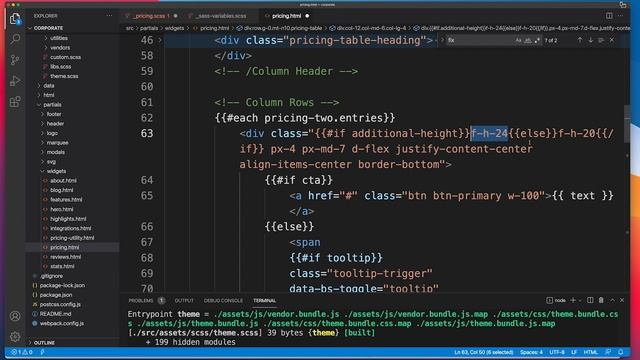Image resolution: width=640 pixels, height=360 pixels.
Task: Click pricing.html in the breadcrumb path
Action: pos(214,28)
